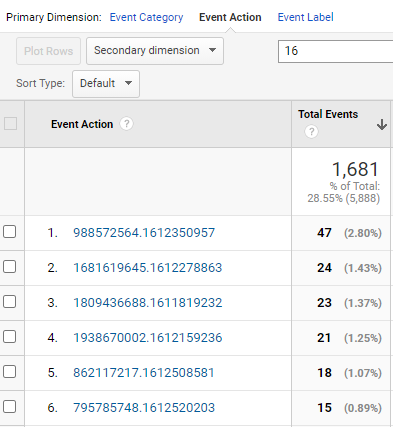The image size is (393, 427).
Task: Check the box for row 988572564.1612350957
Action: 10,232
